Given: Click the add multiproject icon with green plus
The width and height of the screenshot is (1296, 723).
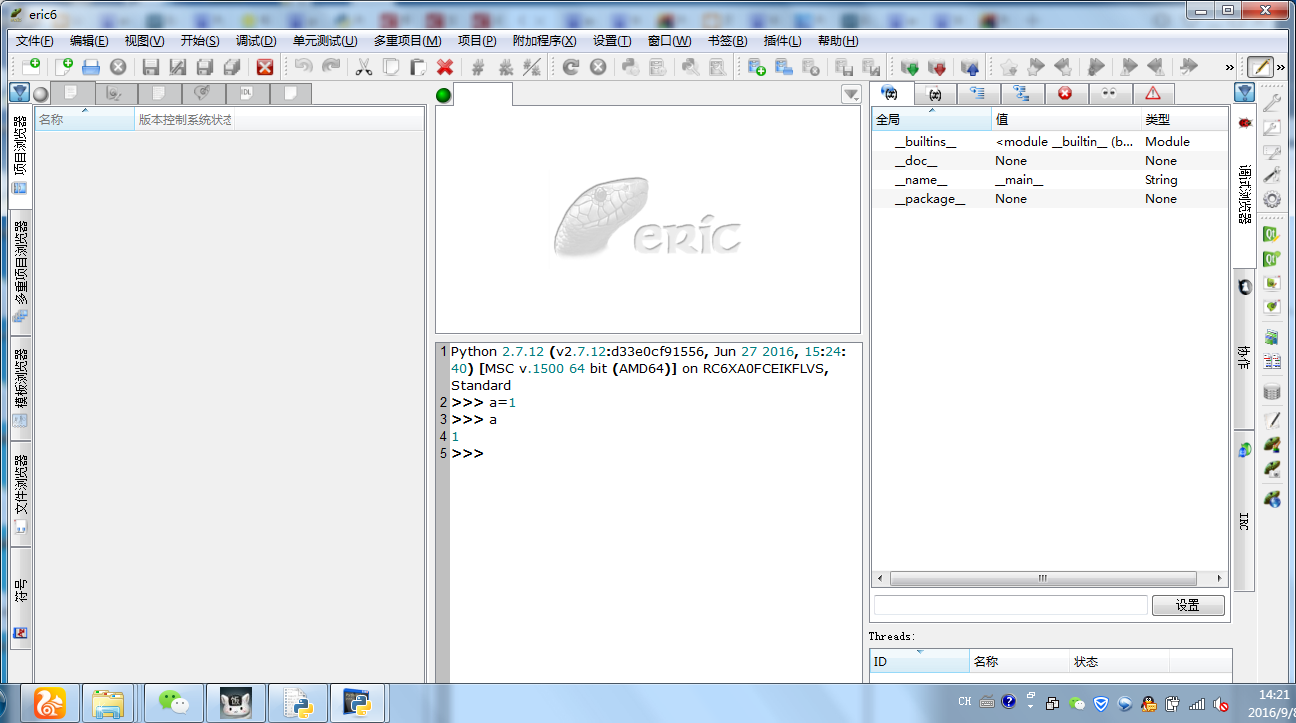Looking at the screenshot, I should pyautogui.click(x=757, y=66).
